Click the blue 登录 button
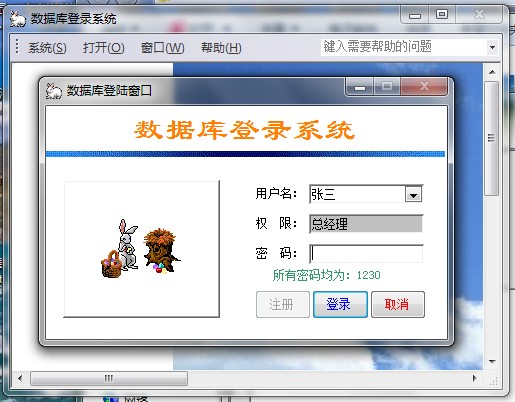515x402 pixels. [x=340, y=304]
